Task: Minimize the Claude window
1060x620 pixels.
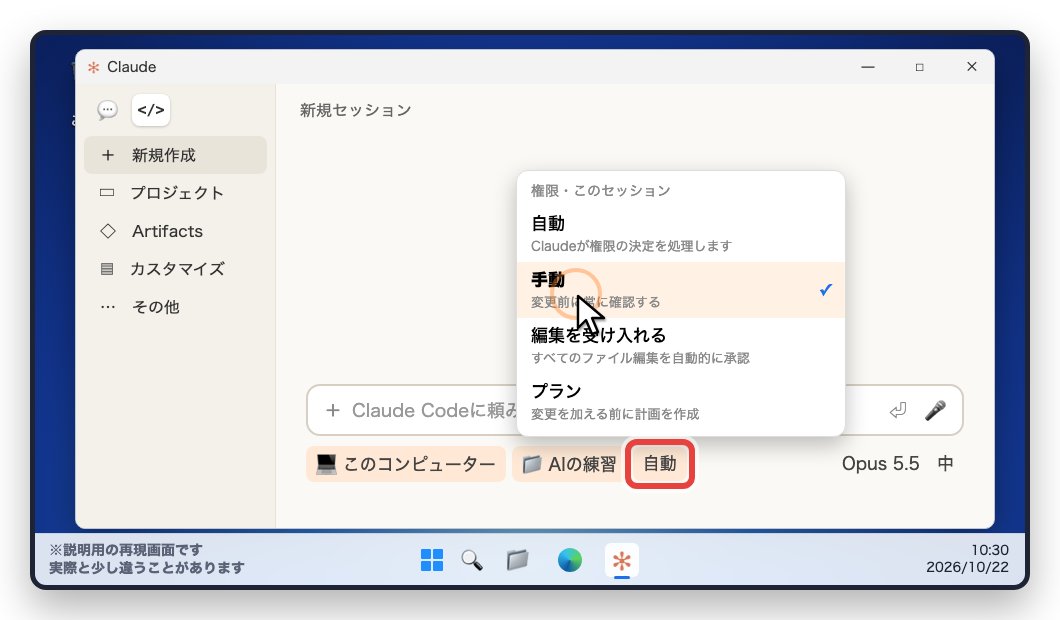Action: coord(868,67)
